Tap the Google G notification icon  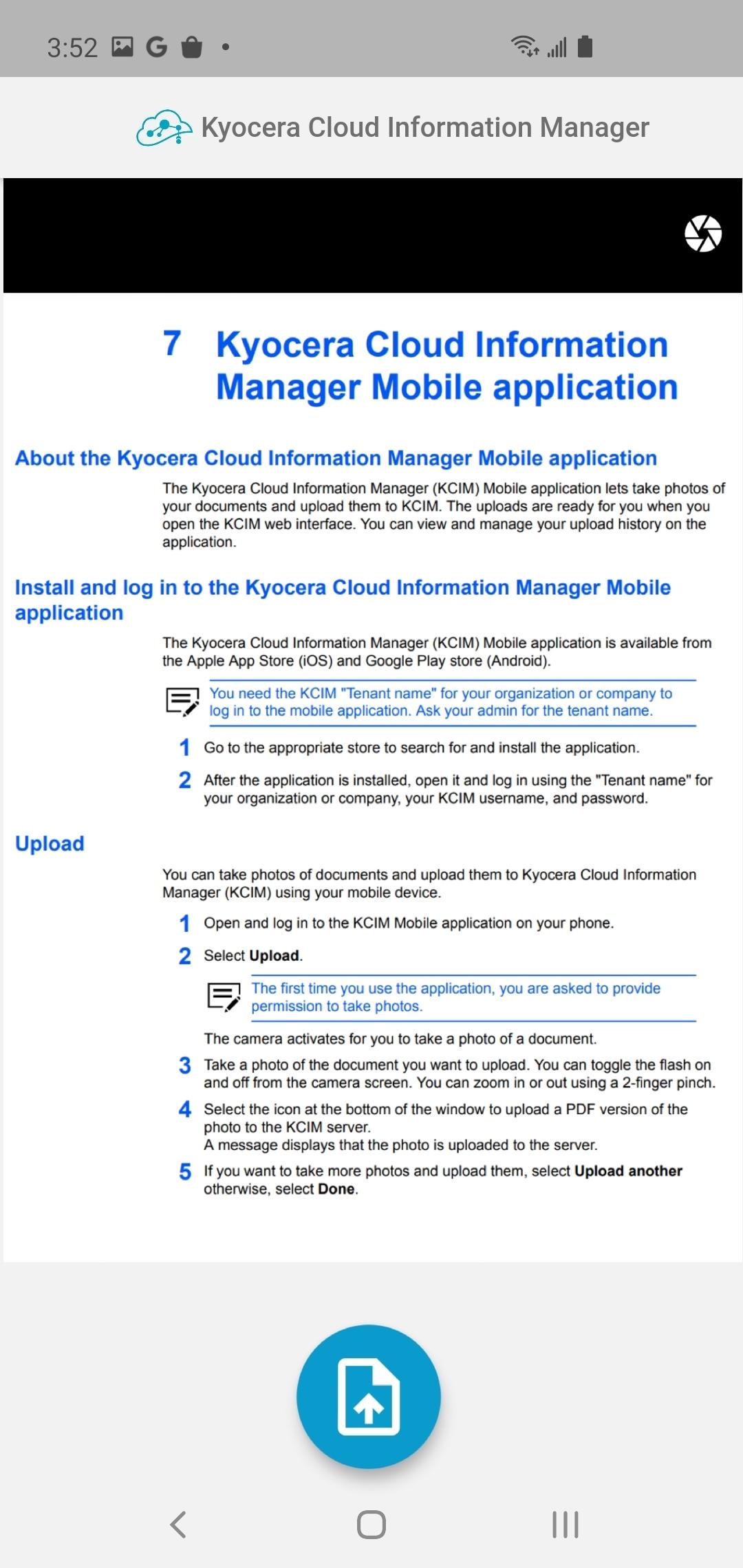[157, 47]
